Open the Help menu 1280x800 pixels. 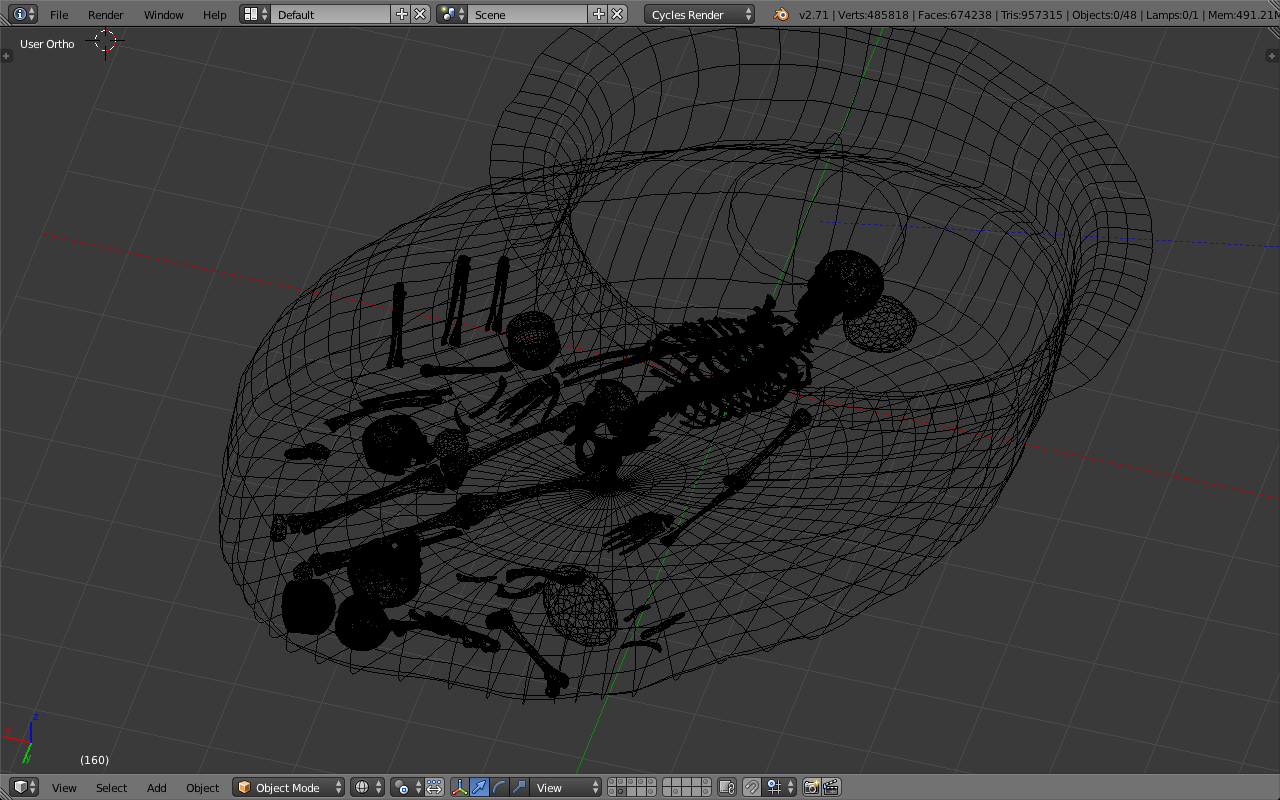tap(214, 15)
